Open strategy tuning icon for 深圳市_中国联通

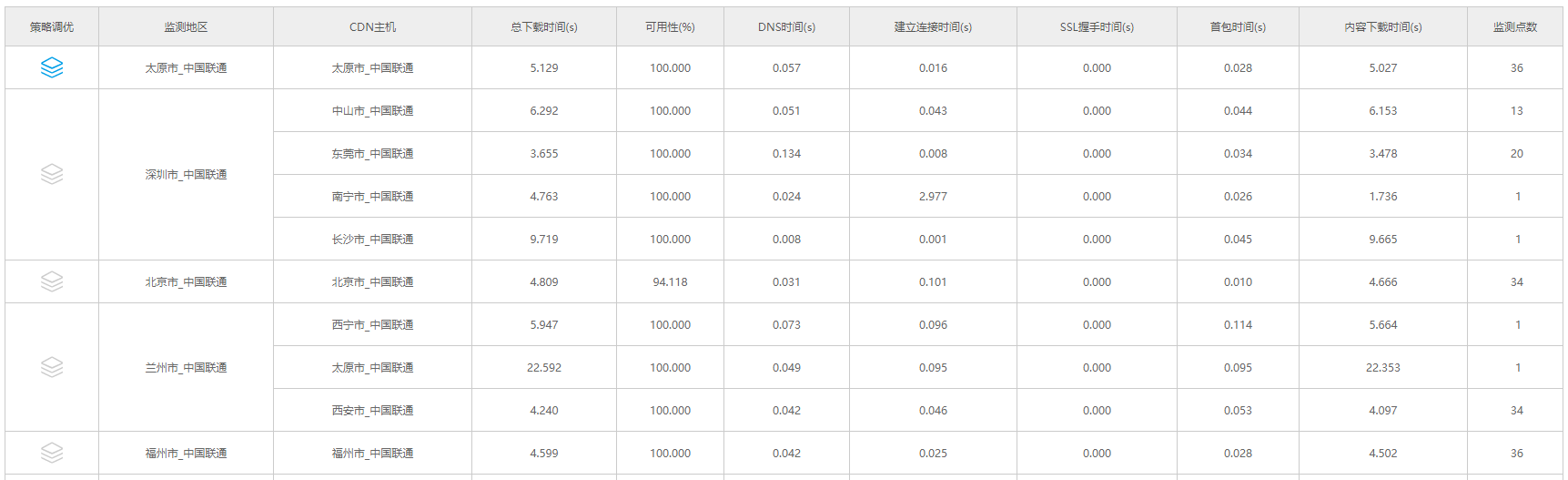point(52,174)
